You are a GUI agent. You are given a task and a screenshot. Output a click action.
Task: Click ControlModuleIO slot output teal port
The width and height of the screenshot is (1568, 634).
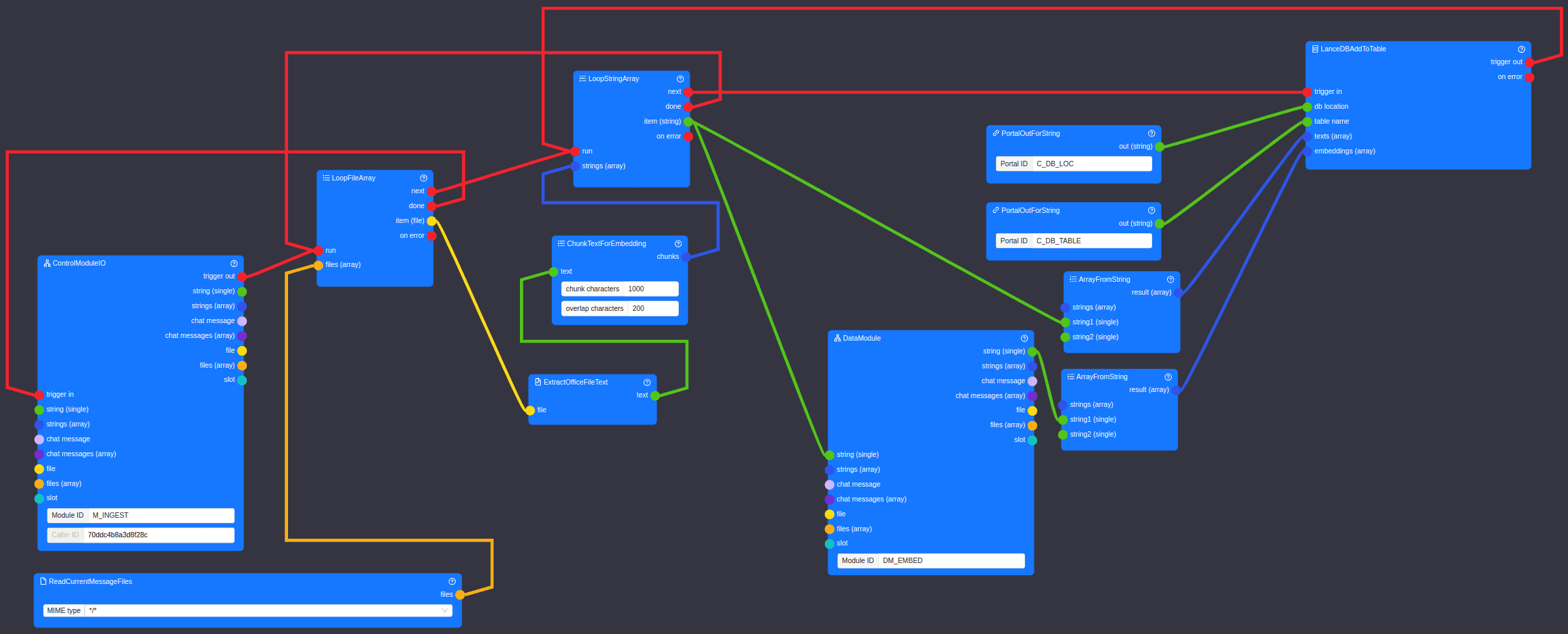[242, 381]
